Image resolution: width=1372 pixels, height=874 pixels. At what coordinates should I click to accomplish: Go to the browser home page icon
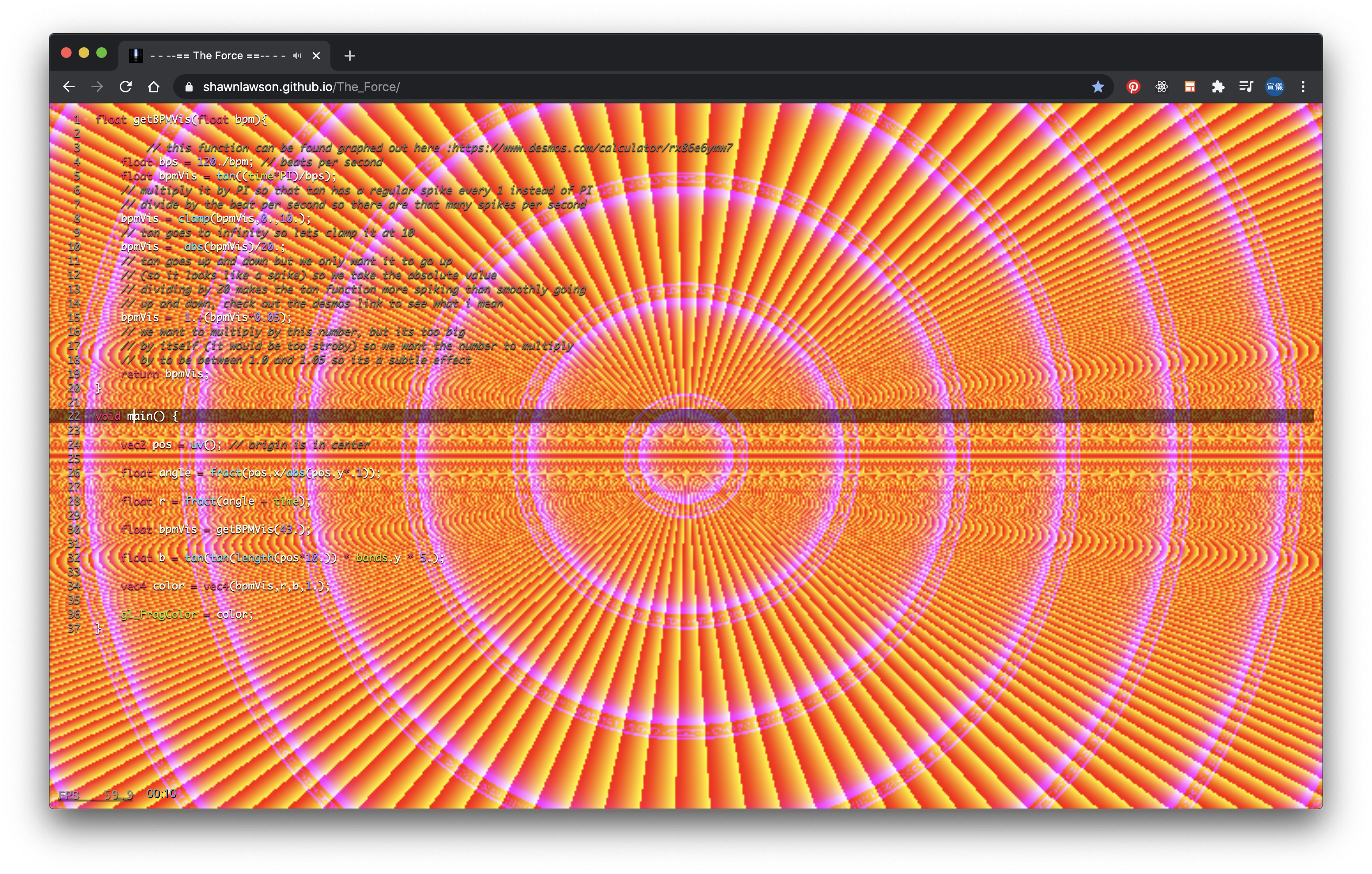pyautogui.click(x=153, y=87)
